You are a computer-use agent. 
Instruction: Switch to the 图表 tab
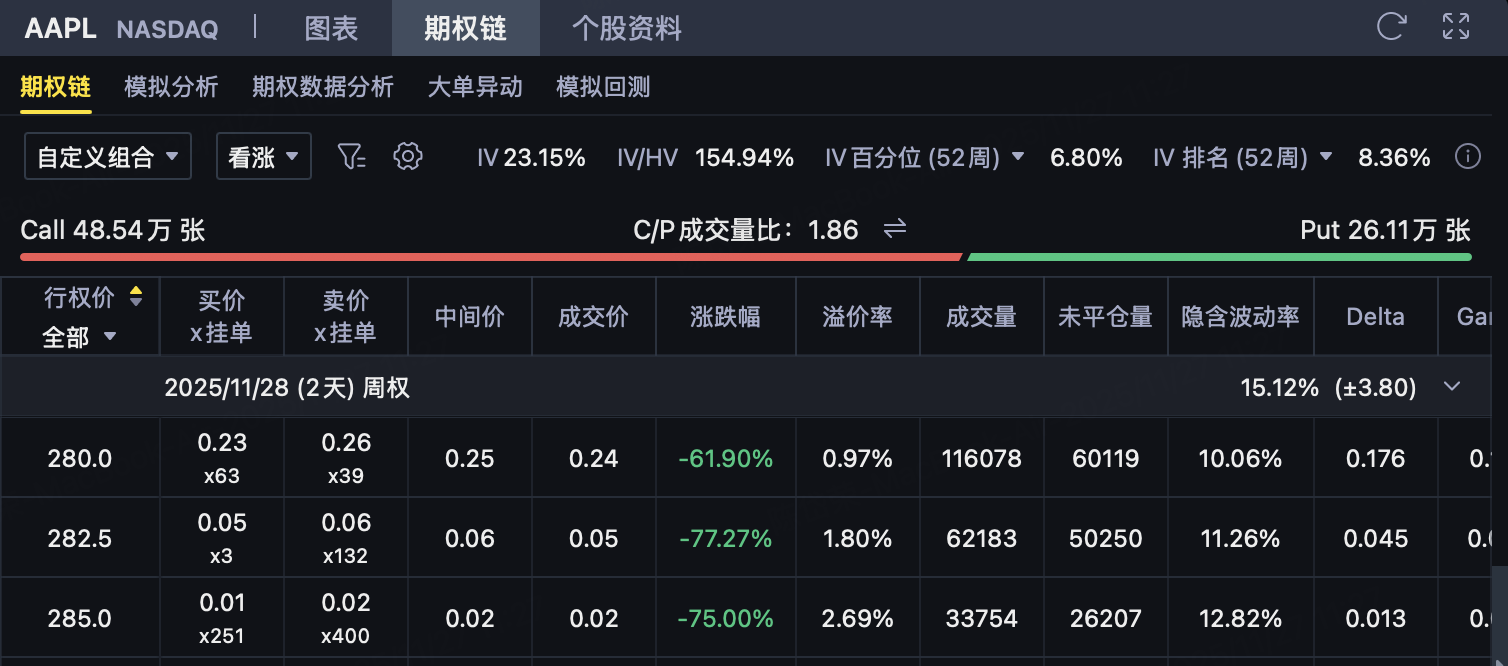click(331, 28)
